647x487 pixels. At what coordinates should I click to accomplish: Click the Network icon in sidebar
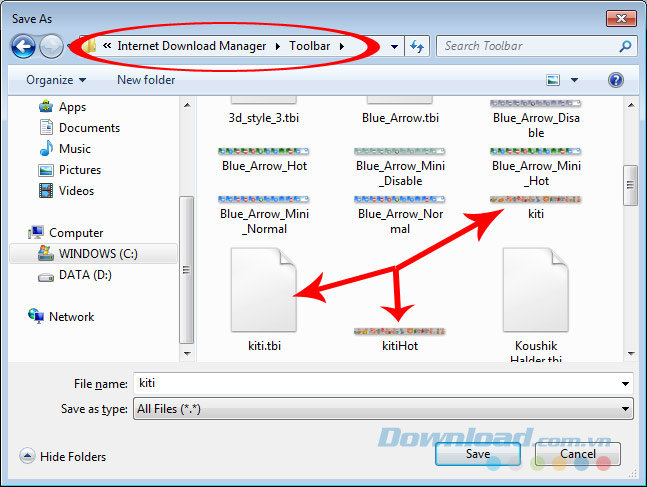(36, 316)
